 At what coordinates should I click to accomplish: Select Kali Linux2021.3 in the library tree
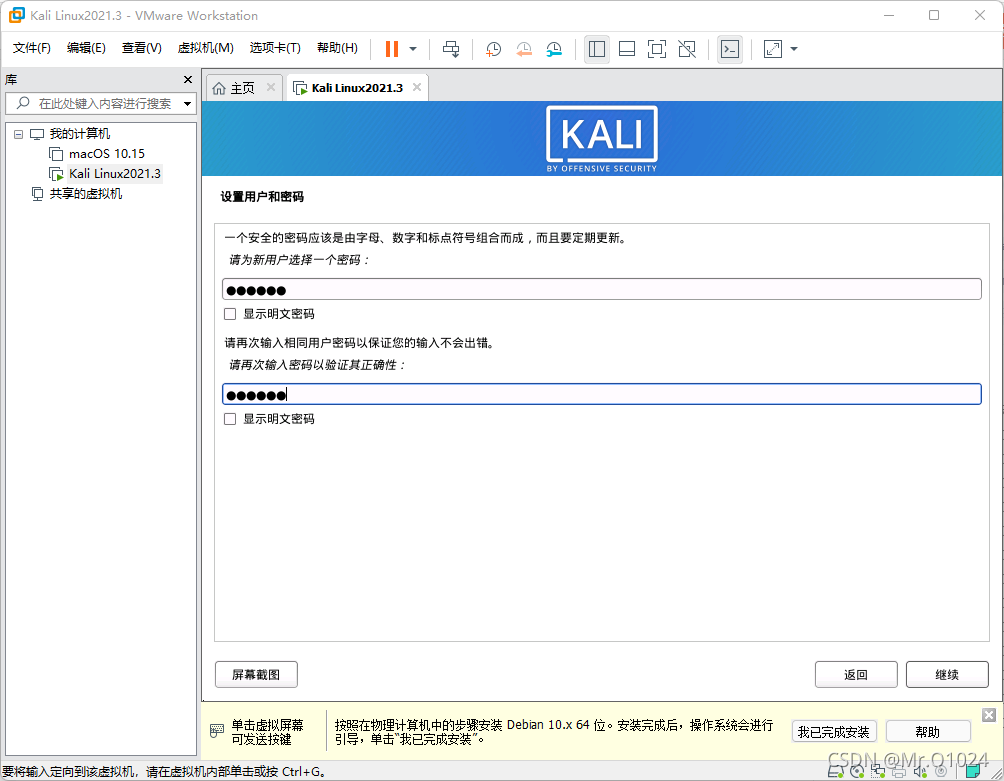pos(115,173)
